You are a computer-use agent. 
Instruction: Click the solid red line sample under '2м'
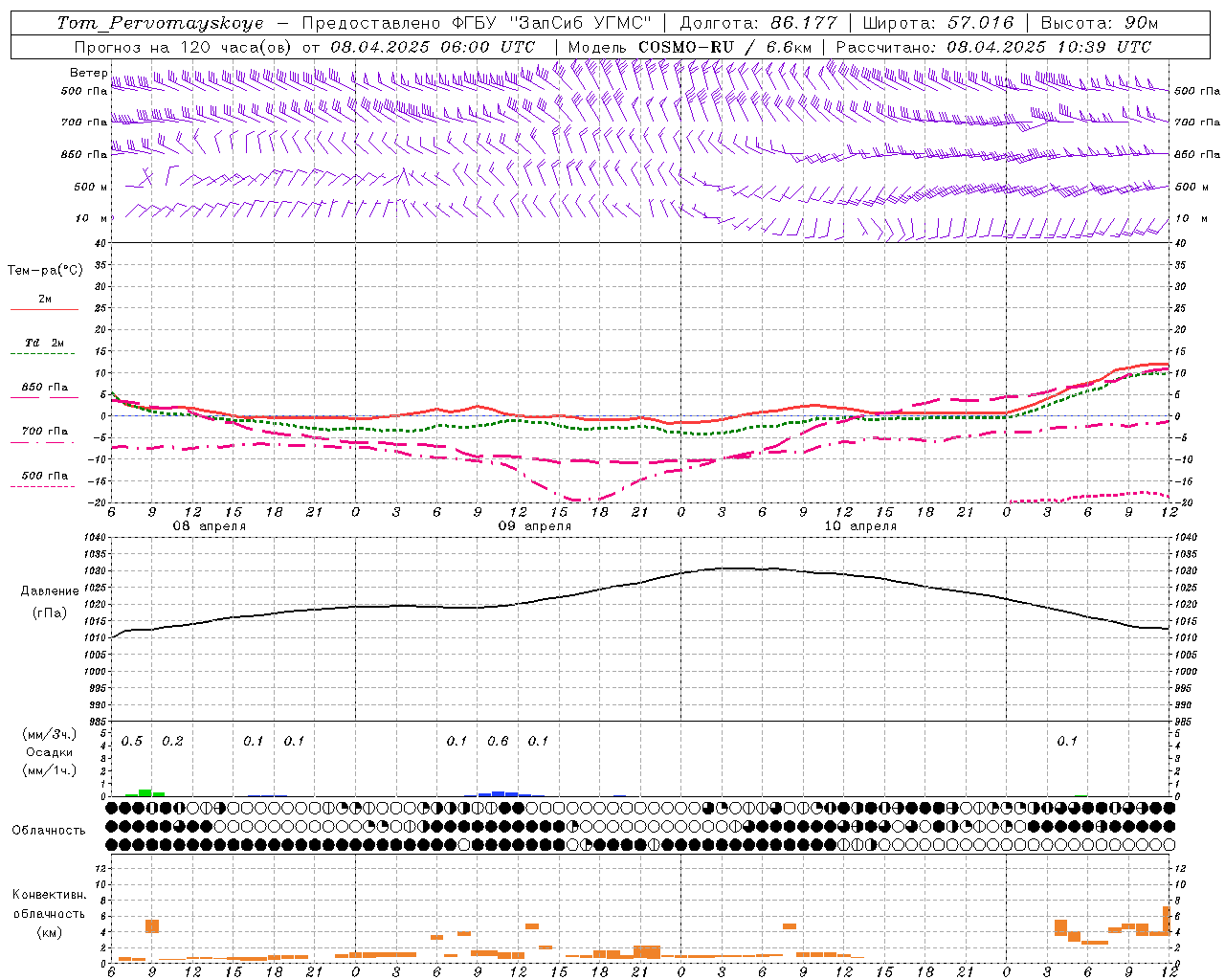[x=44, y=309]
